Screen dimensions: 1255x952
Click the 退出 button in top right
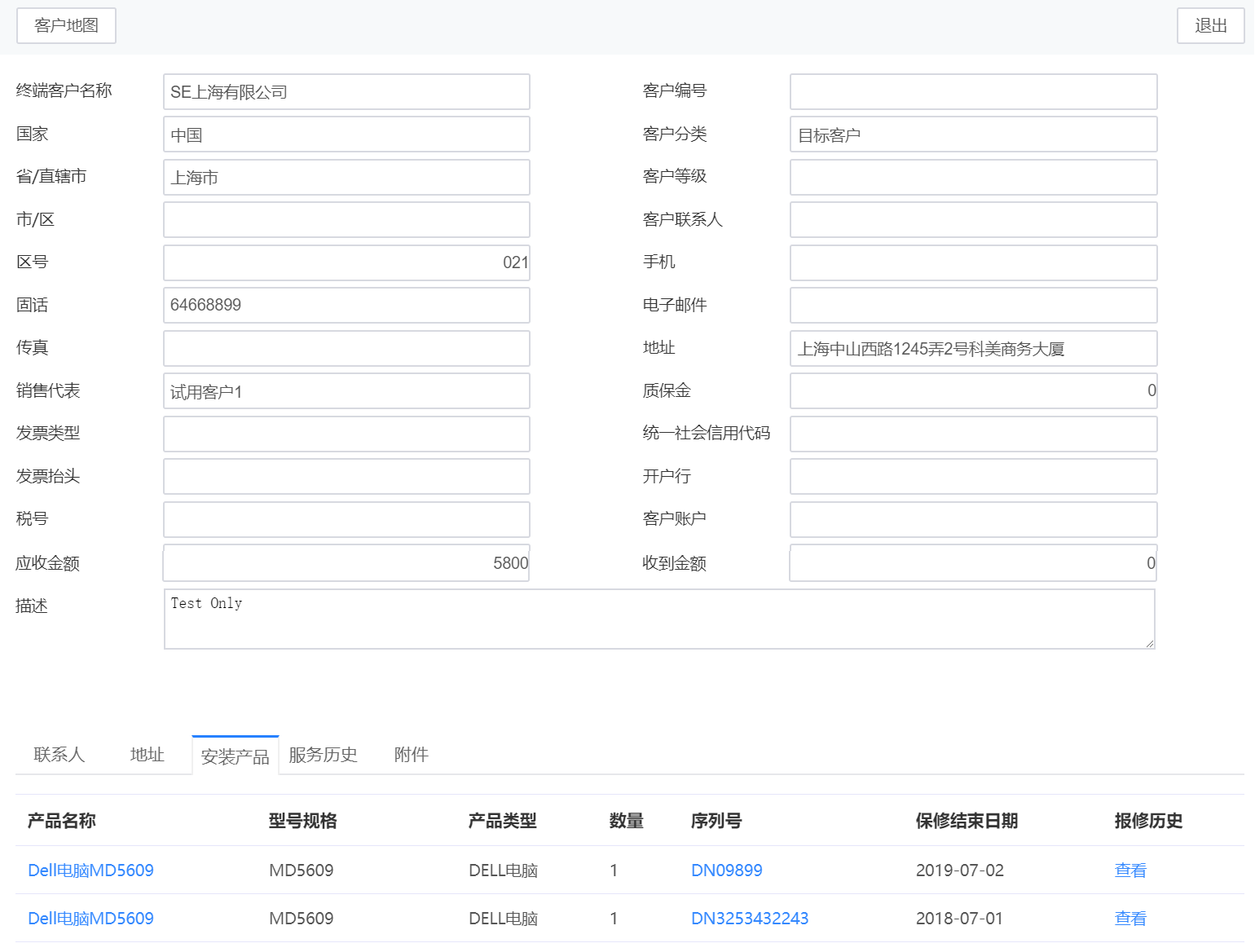tap(1210, 25)
